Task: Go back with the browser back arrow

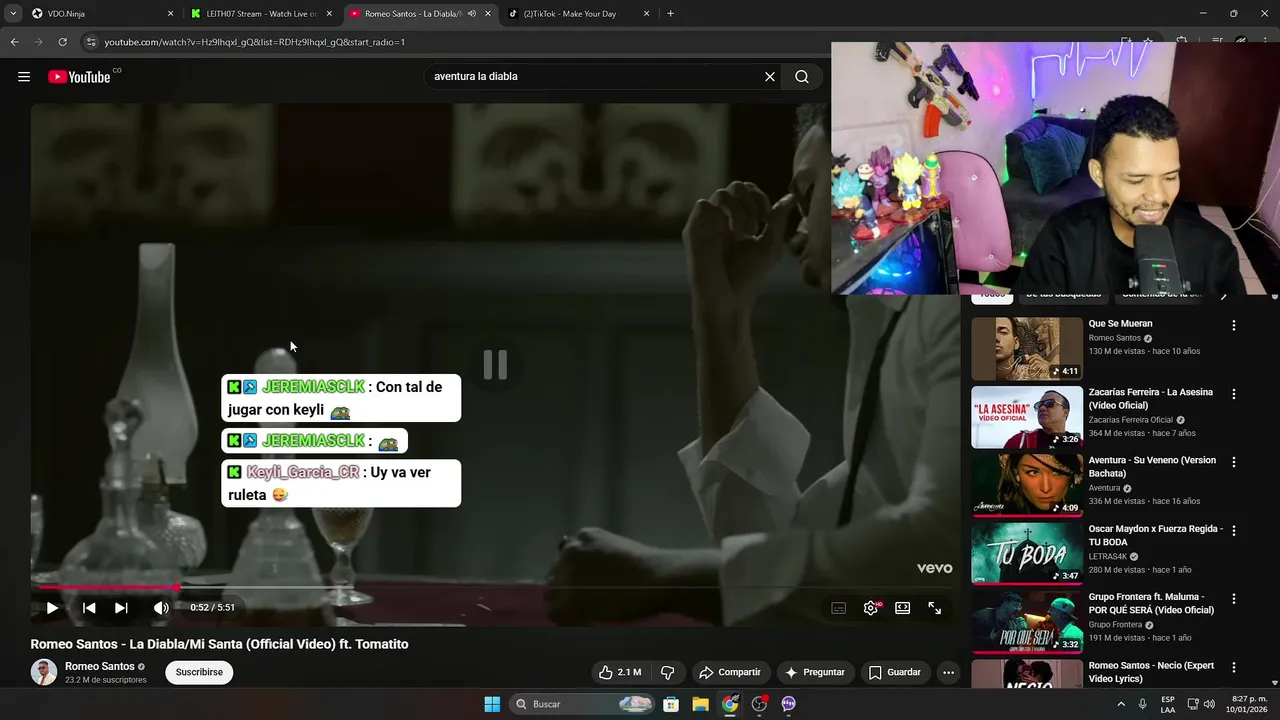Action: 14,42
